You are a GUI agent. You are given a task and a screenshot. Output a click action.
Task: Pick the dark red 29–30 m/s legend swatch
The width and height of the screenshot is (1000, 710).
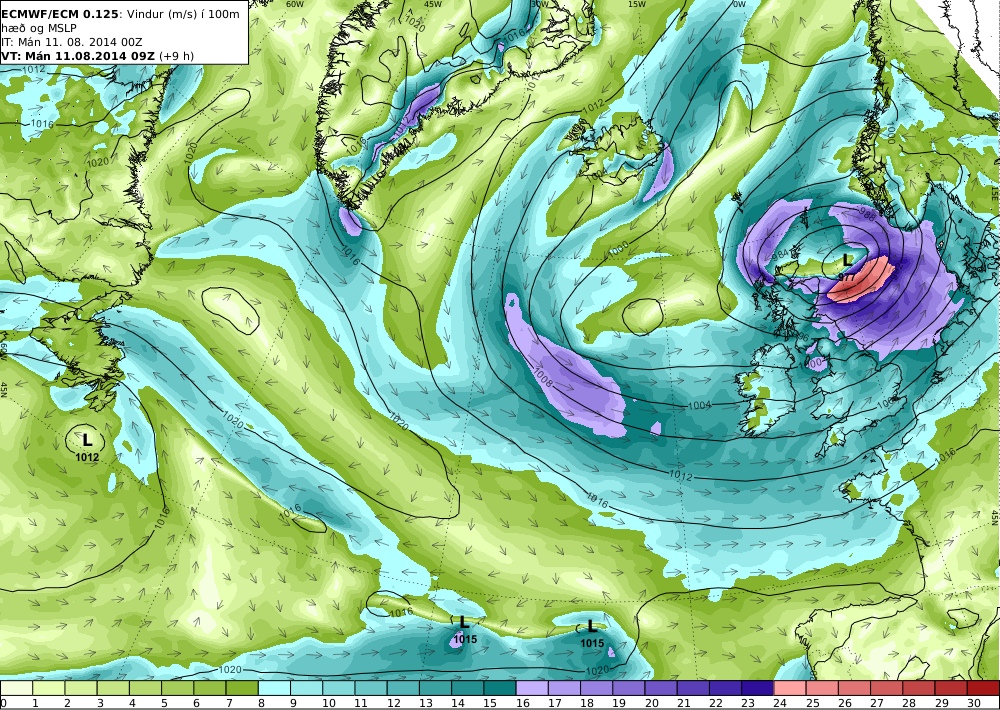click(x=951, y=688)
